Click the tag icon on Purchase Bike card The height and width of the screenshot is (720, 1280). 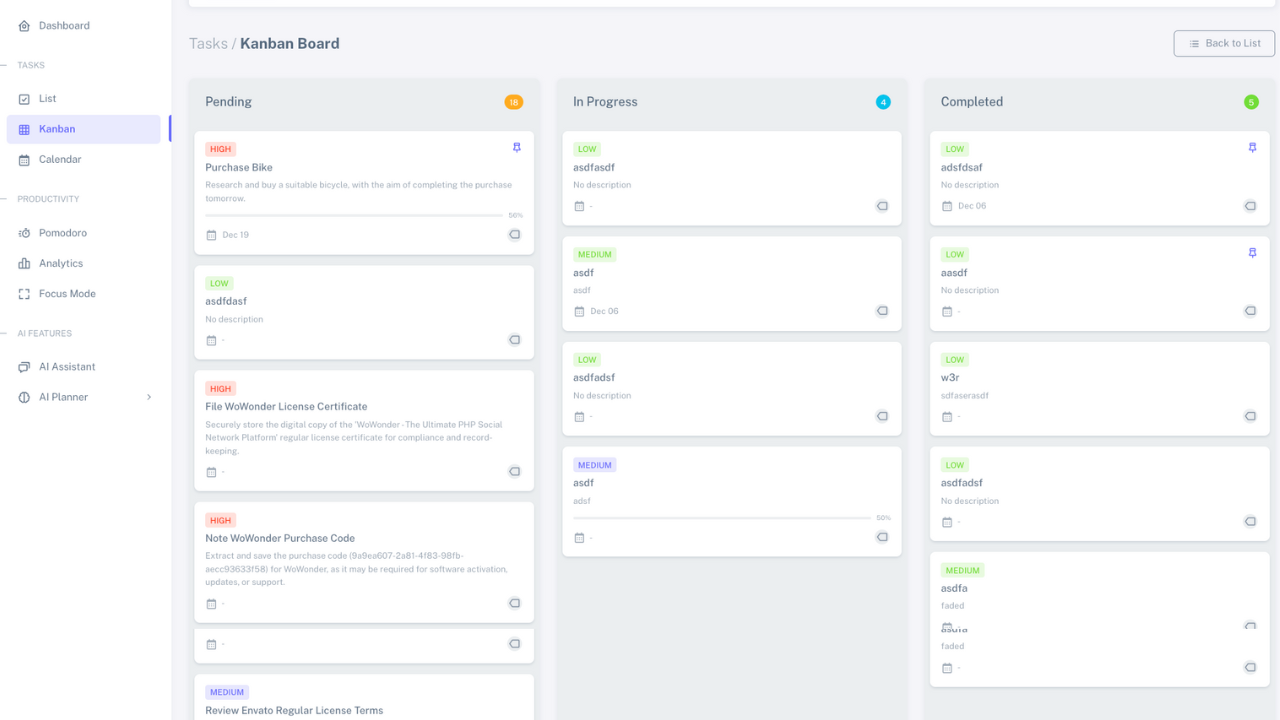tap(514, 235)
